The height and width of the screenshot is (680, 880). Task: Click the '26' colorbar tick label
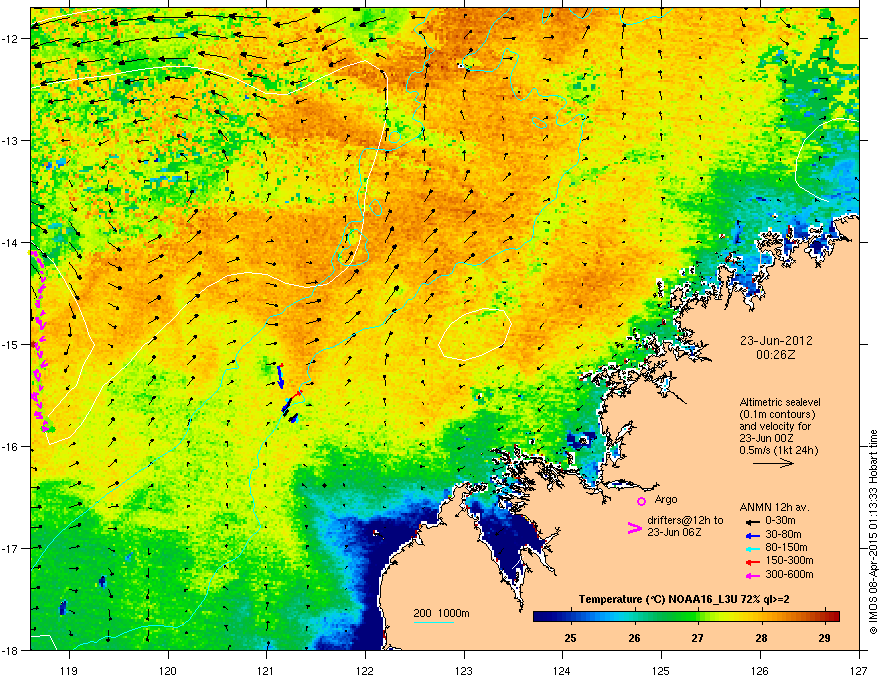pos(634,638)
